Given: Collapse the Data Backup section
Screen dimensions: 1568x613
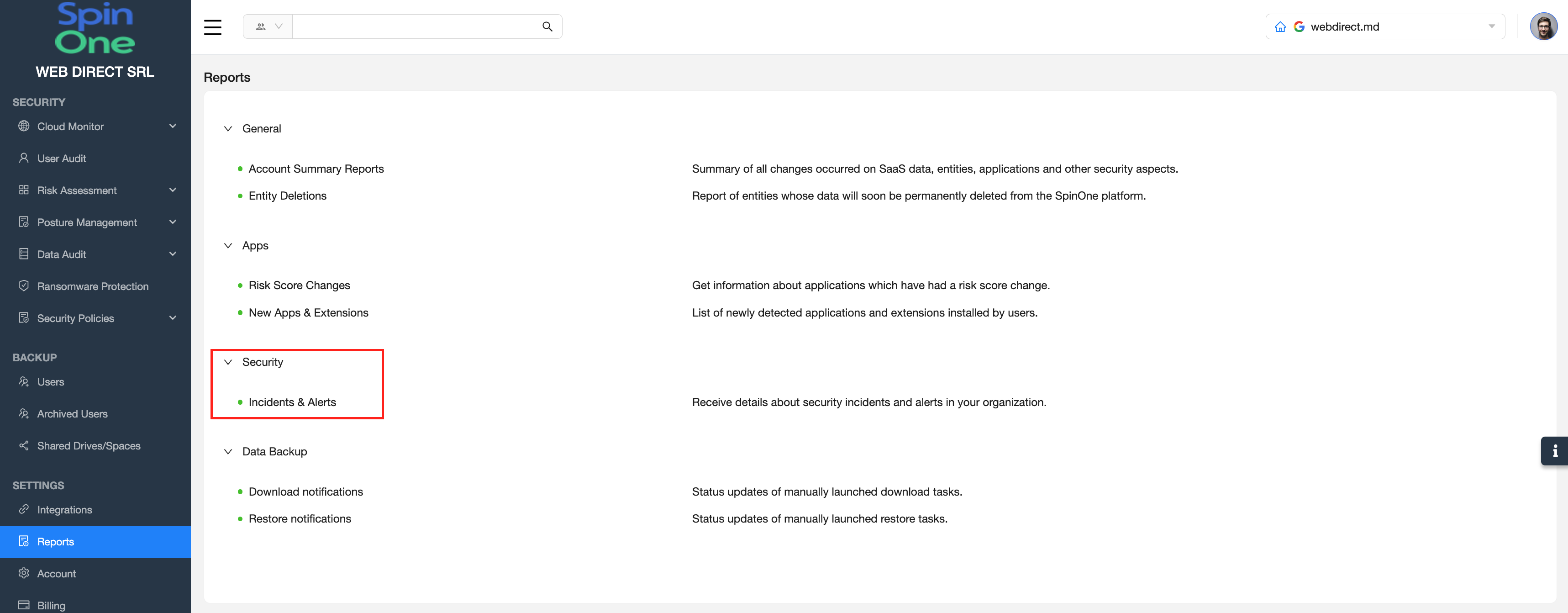Looking at the screenshot, I should [x=228, y=452].
